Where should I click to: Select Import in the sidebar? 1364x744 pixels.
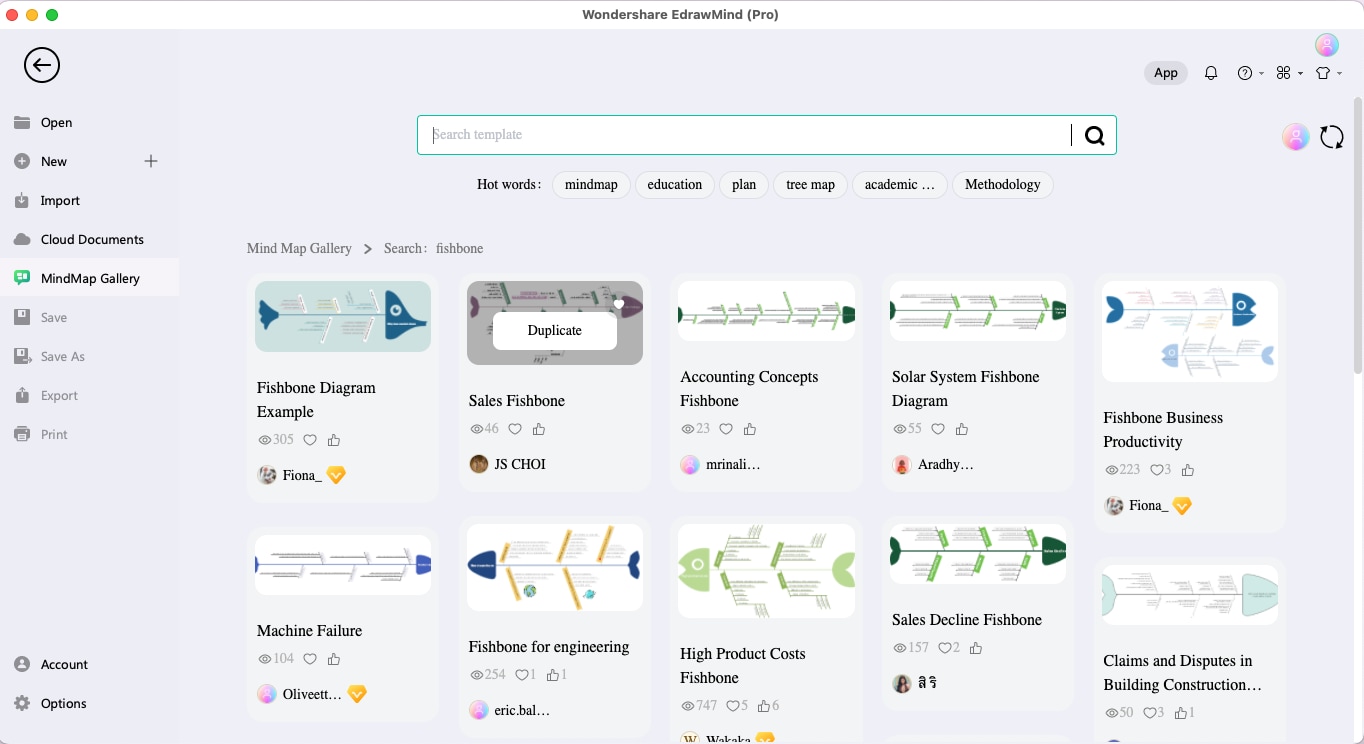(60, 201)
